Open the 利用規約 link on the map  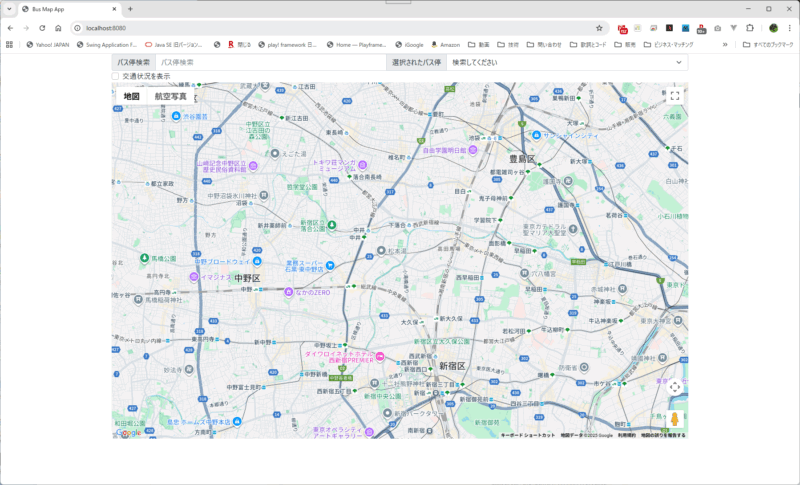point(627,435)
